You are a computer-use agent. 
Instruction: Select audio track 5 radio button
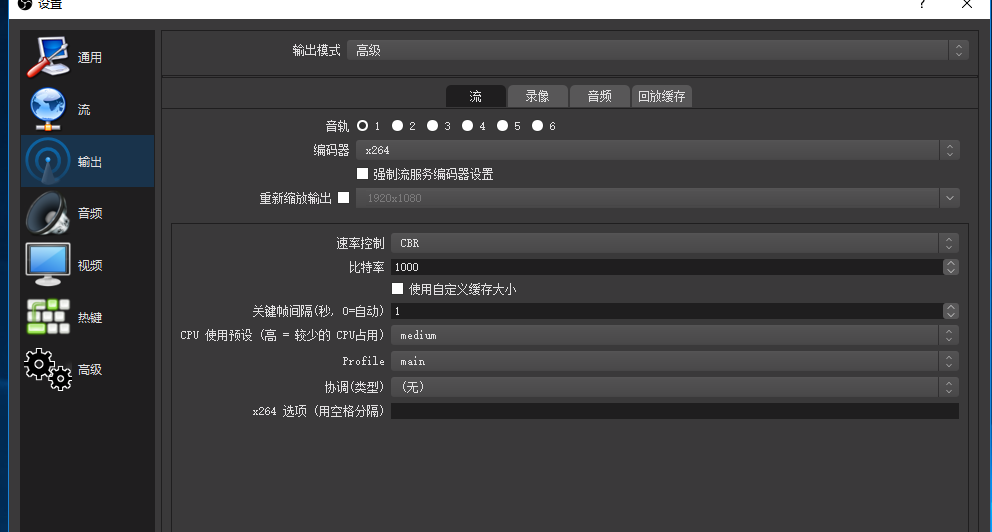pos(502,126)
